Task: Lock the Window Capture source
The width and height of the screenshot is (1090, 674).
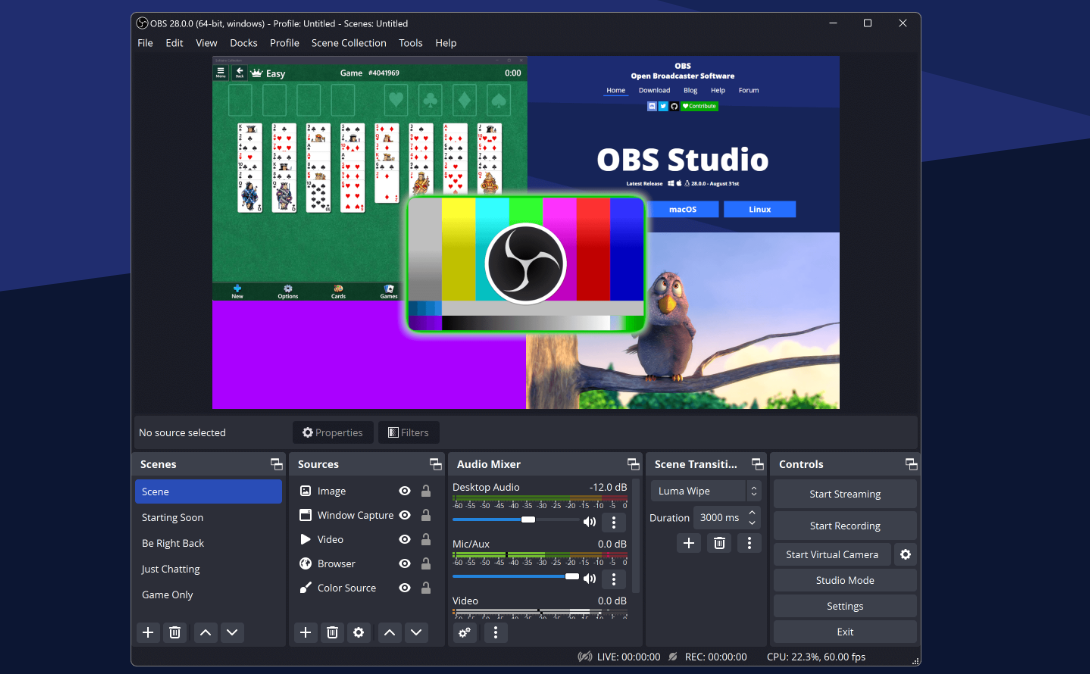Action: pos(425,515)
